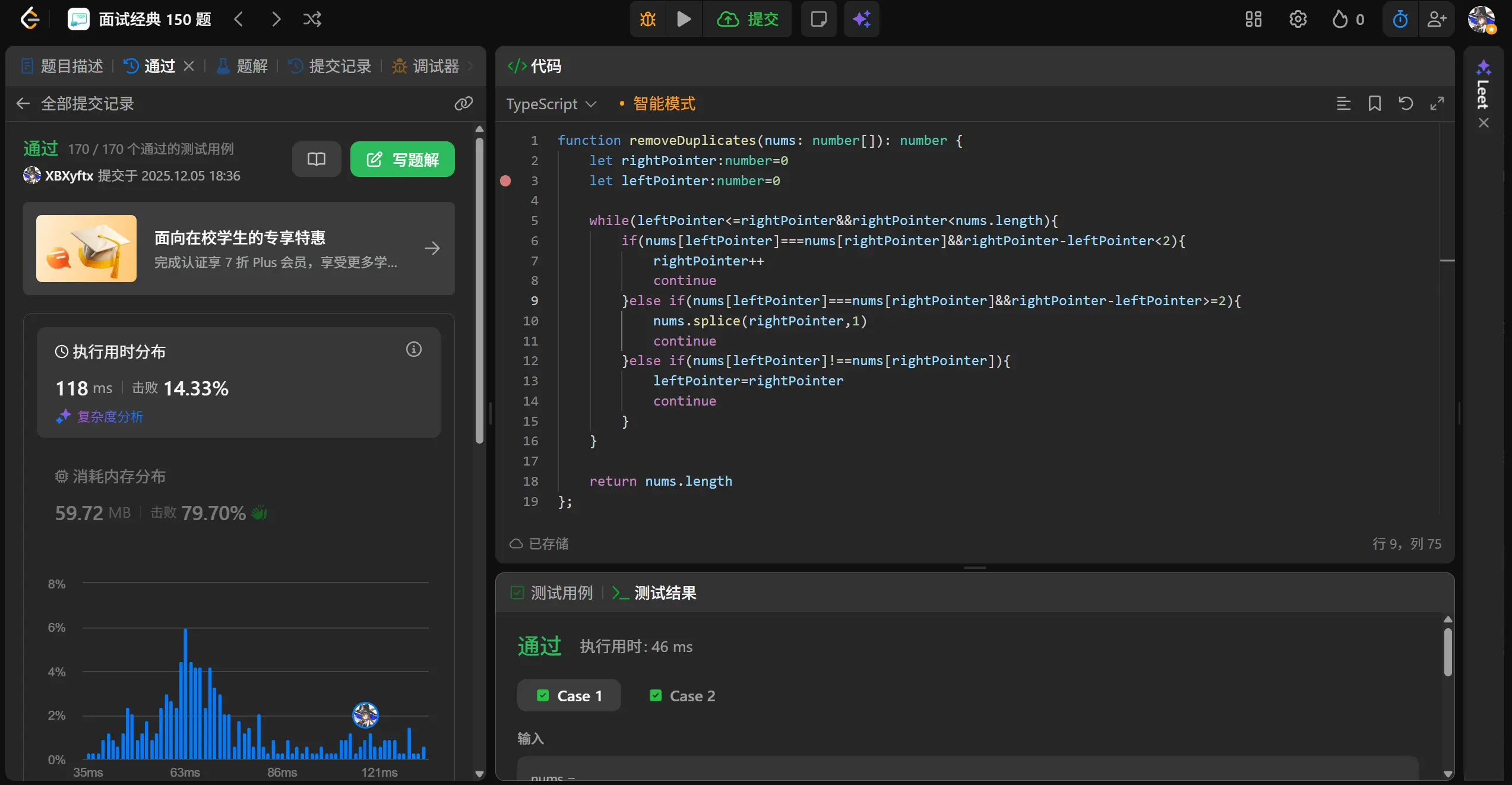Click the debug bug icon in top toolbar
Image resolution: width=1512 pixels, height=785 pixels.
648,19
